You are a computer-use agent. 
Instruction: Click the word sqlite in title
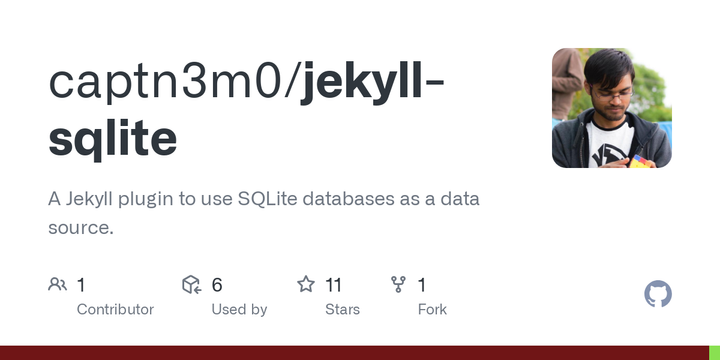(x=112, y=138)
